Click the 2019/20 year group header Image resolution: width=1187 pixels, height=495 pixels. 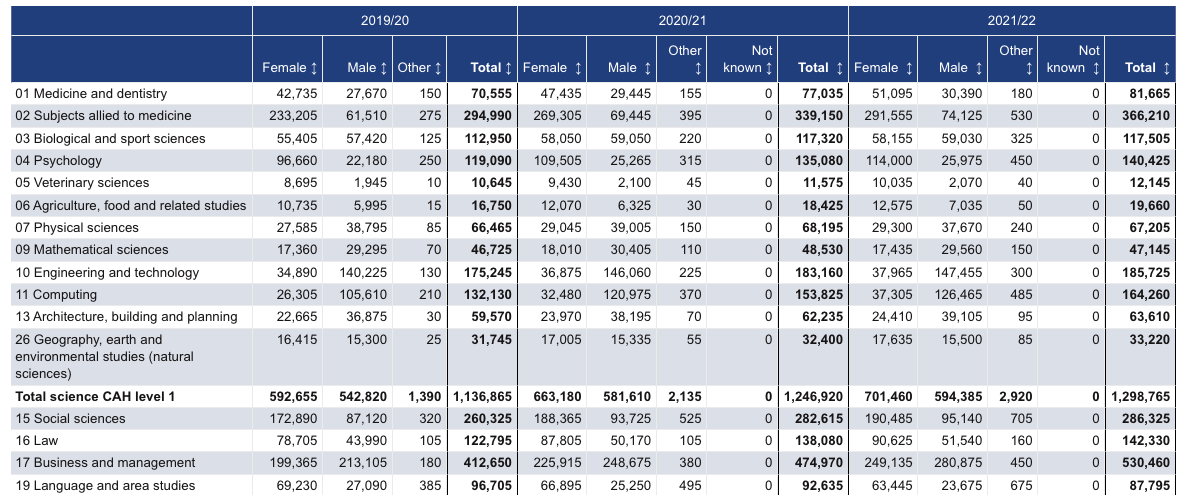(385, 20)
